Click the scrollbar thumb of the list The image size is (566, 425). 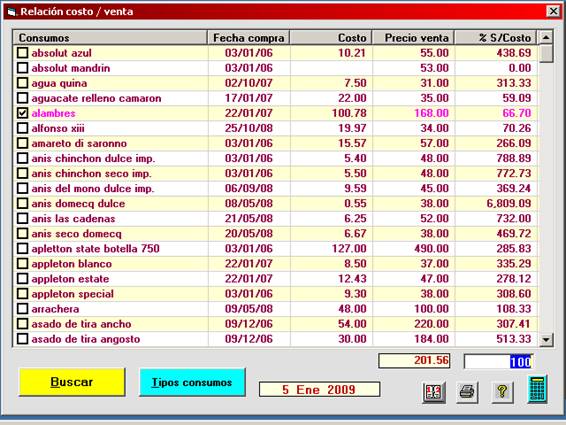[x=546, y=53]
